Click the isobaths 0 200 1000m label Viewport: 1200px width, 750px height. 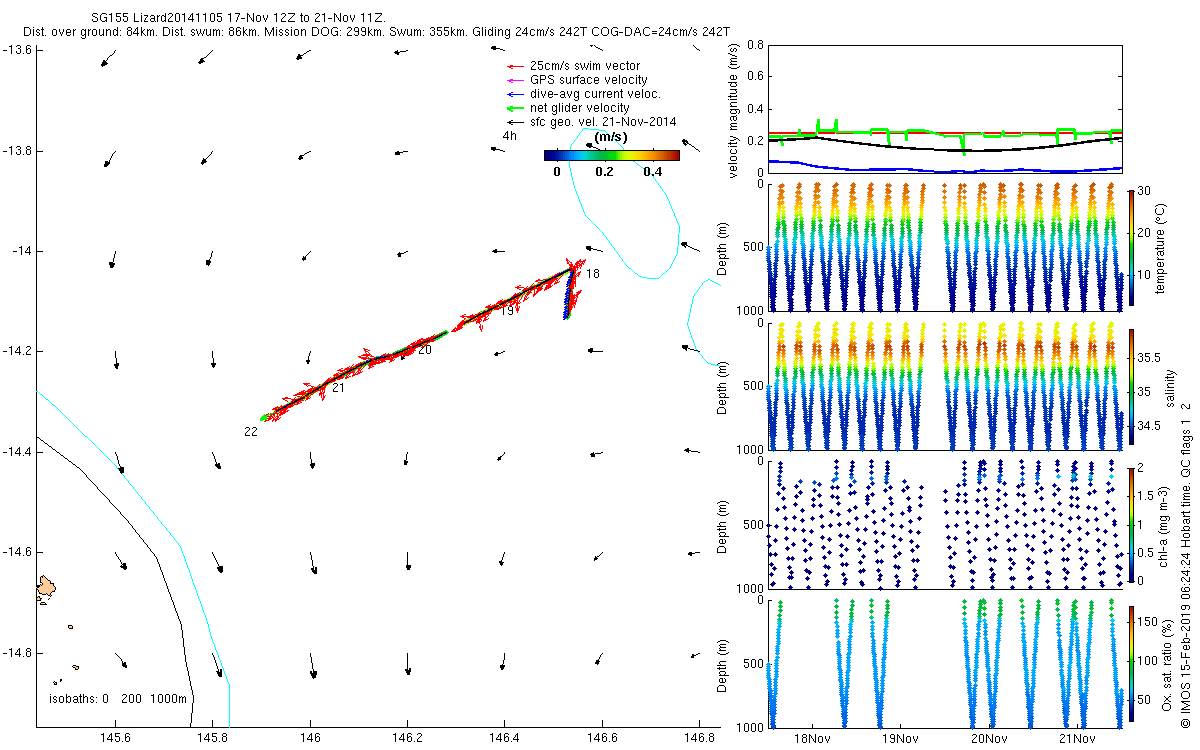pyautogui.click(x=119, y=699)
